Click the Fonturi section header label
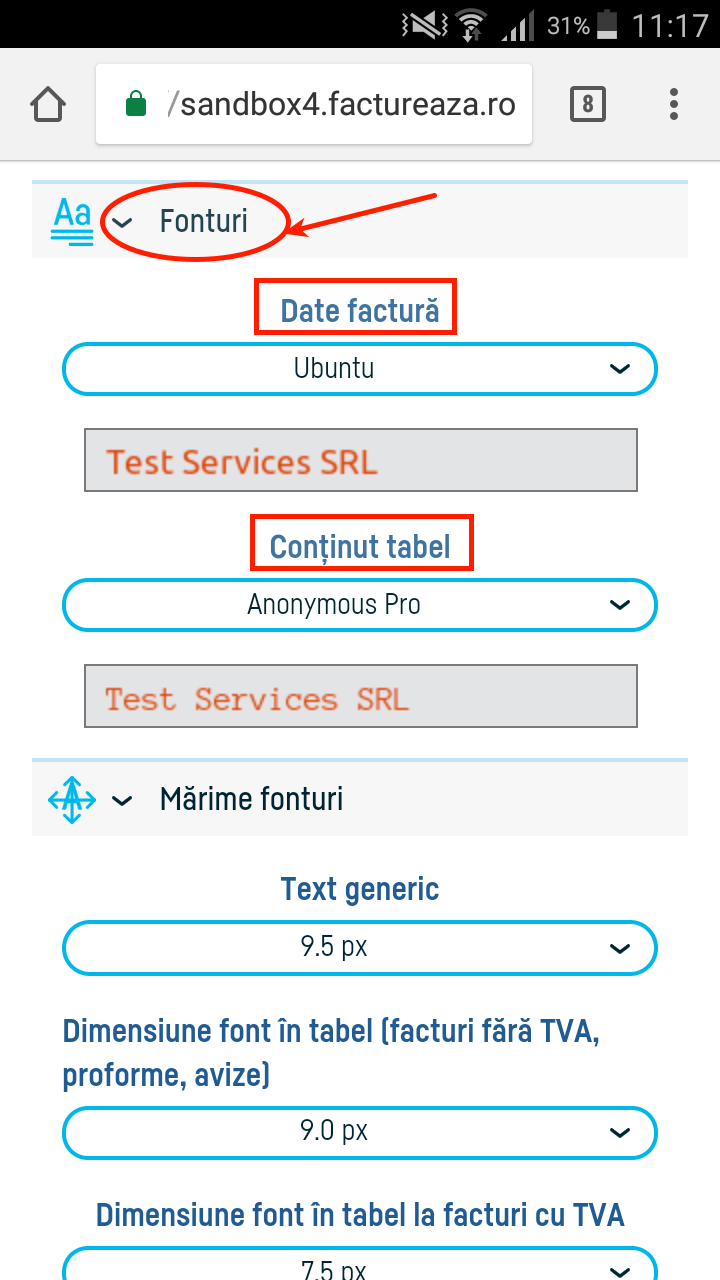 204,221
